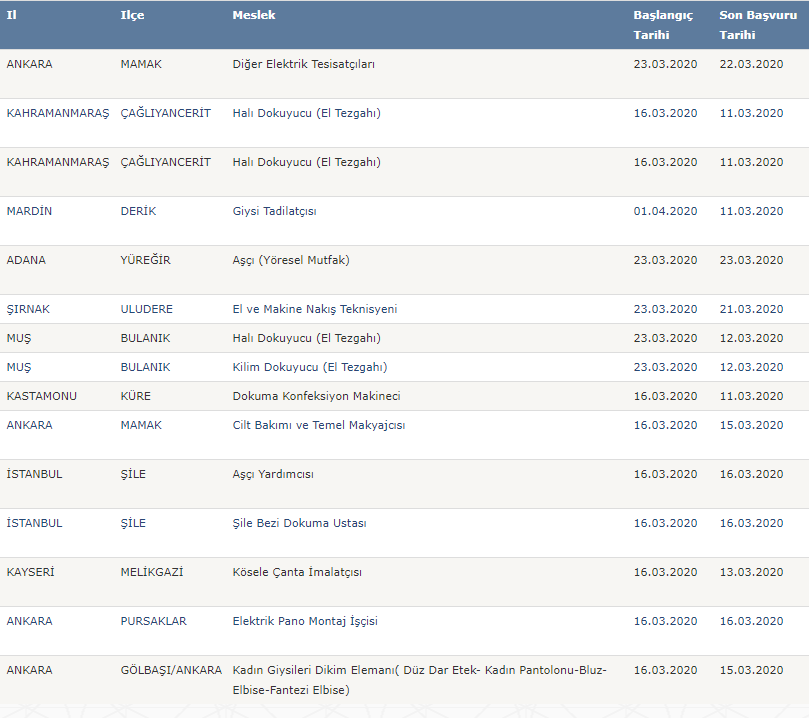Viewport: 809px width, 718px height.
Task: Click the İl column header
Action: click(12, 15)
